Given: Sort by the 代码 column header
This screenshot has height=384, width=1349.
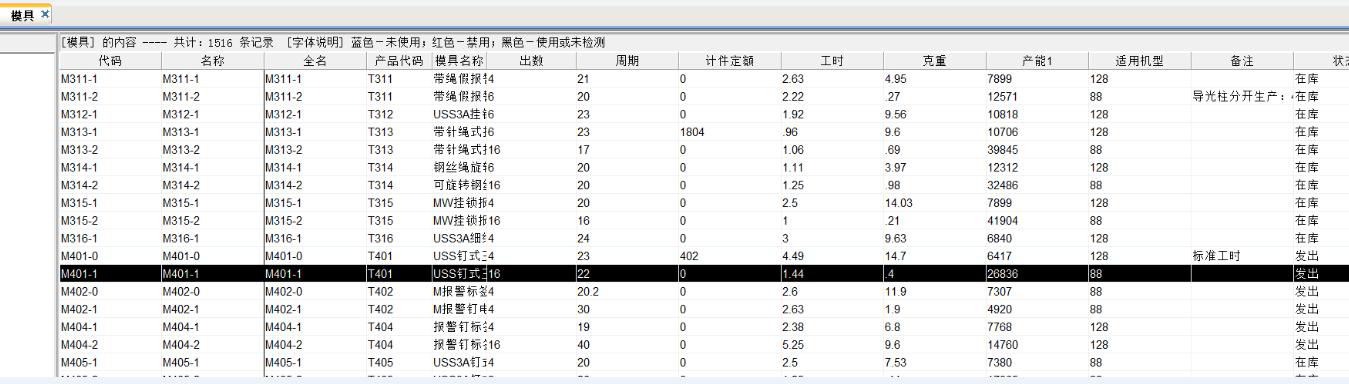Looking at the screenshot, I should (110, 60).
